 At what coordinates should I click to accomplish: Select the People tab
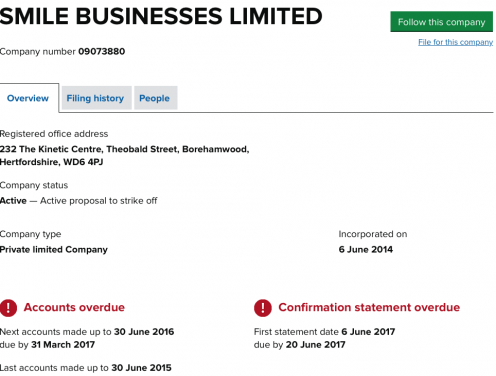(x=154, y=98)
